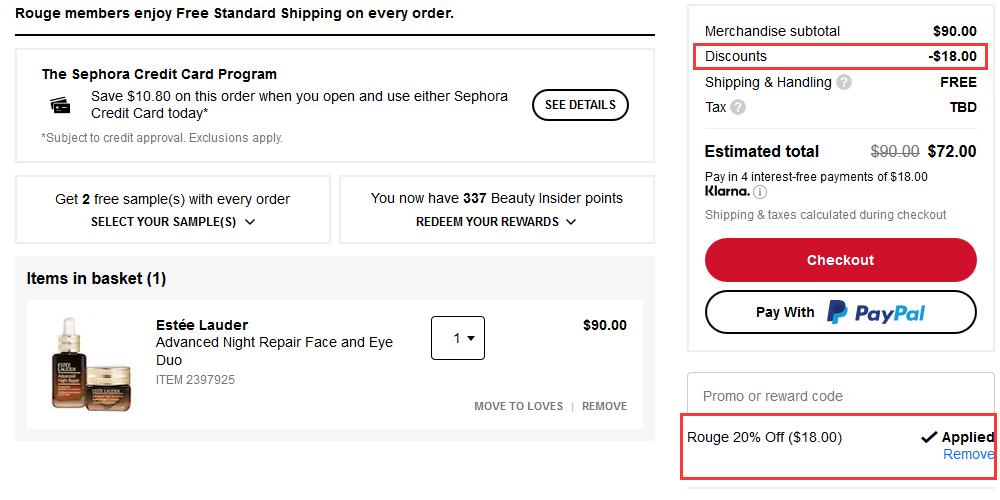Screen dimensions: 1000x500
Task: Click the Klarna brand logo
Action: [x=728, y=191]
